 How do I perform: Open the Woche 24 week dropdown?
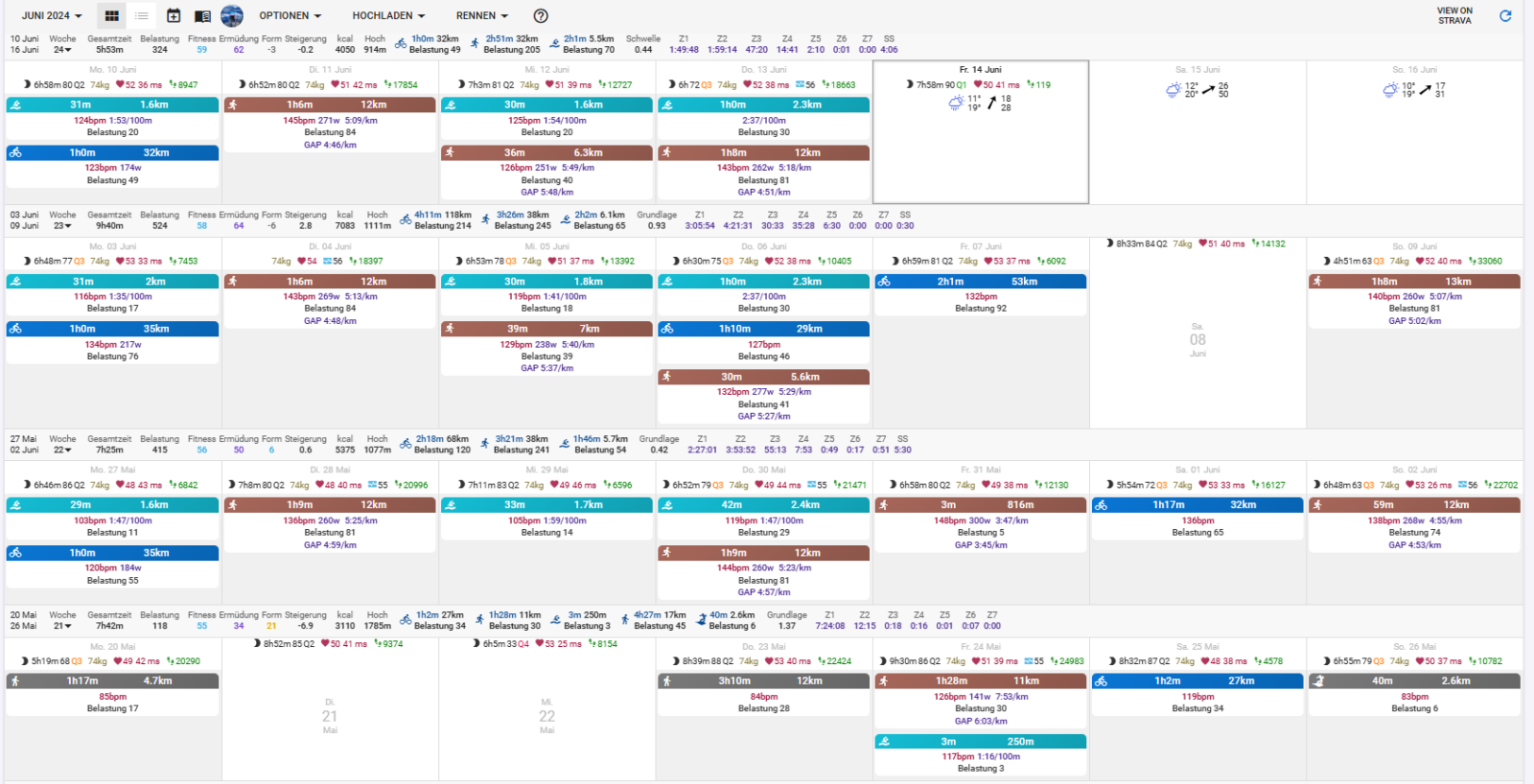62,50
